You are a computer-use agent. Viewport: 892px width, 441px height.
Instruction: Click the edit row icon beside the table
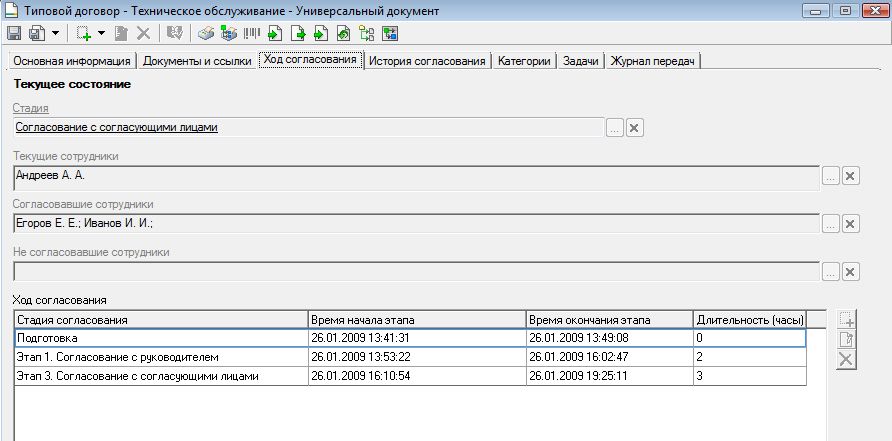tap(846, 340)
